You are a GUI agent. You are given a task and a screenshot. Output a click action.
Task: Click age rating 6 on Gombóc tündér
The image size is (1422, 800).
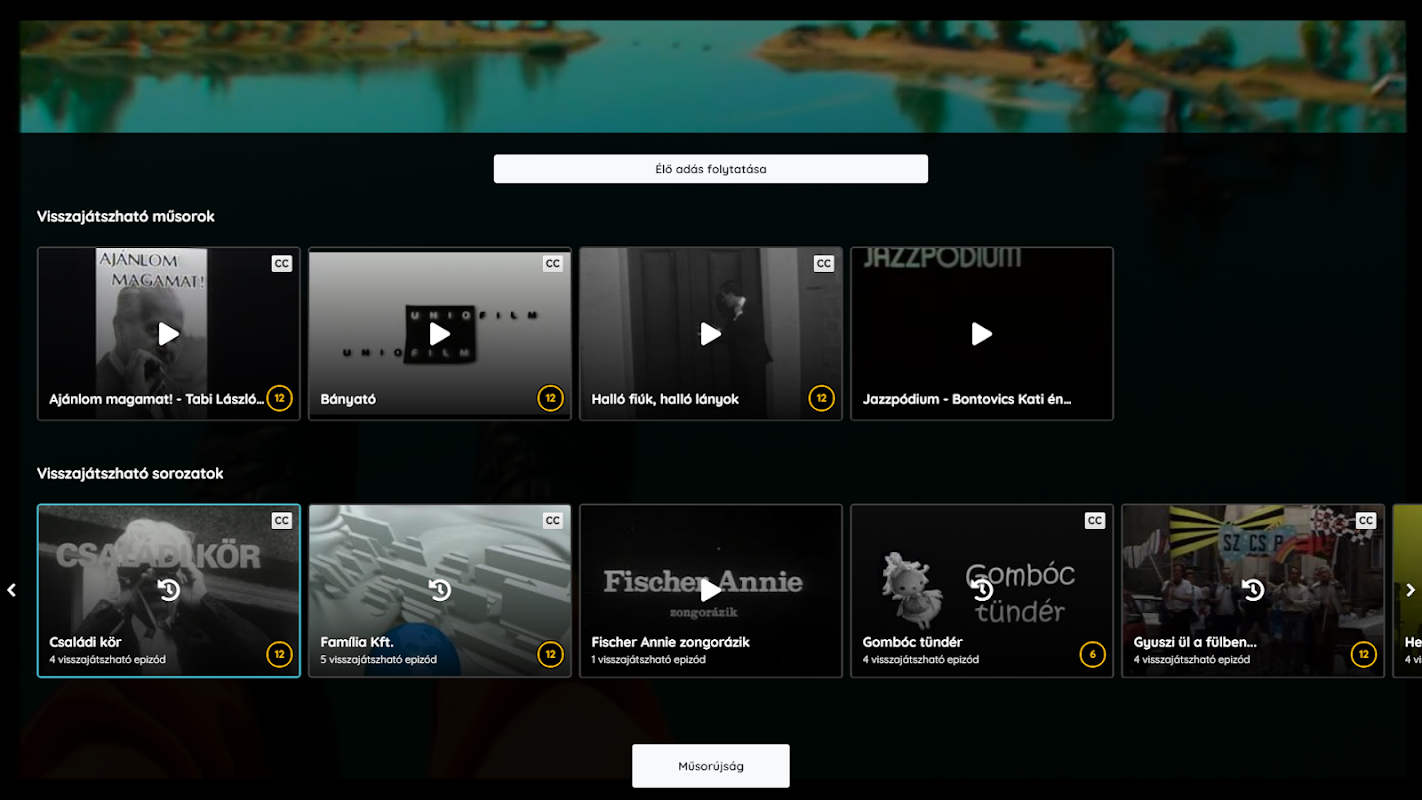tap(1092, 655)
